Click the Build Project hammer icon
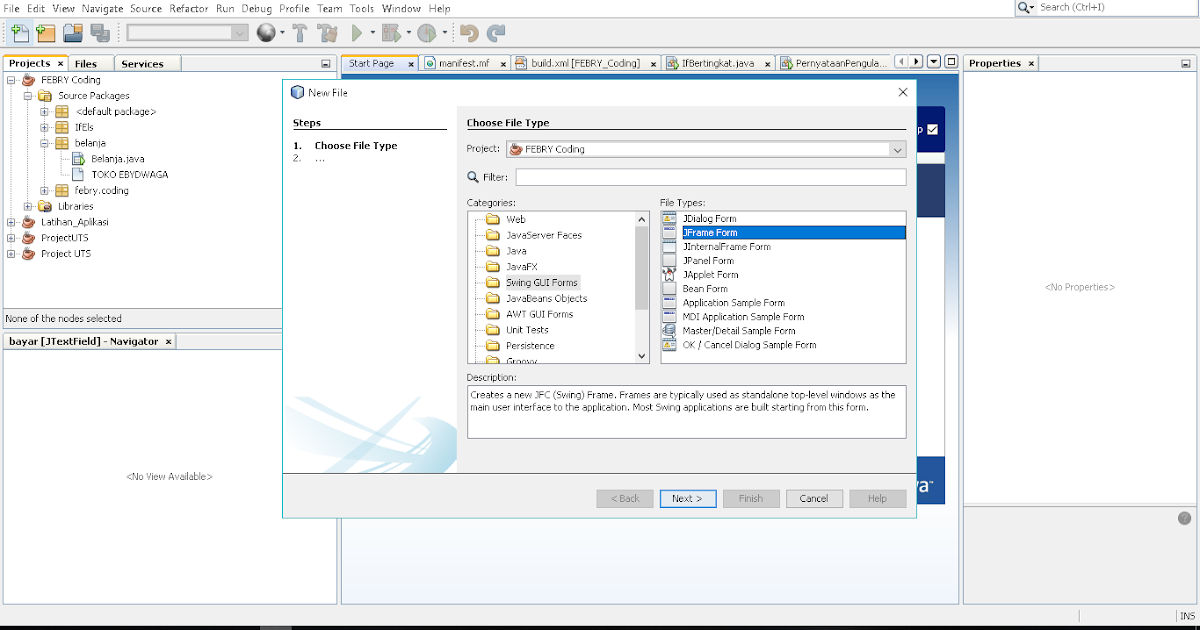1200x630 pixels. (300, 32)
